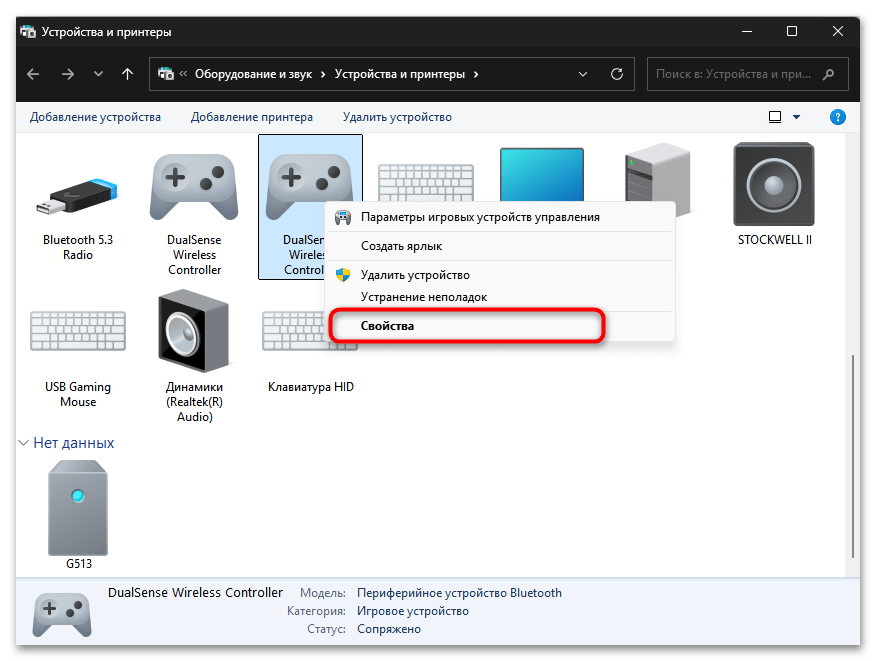Click the Bluetooth 5.3 Radio label
The height and width of the screenshot is (661, 876).
point(78,248)
